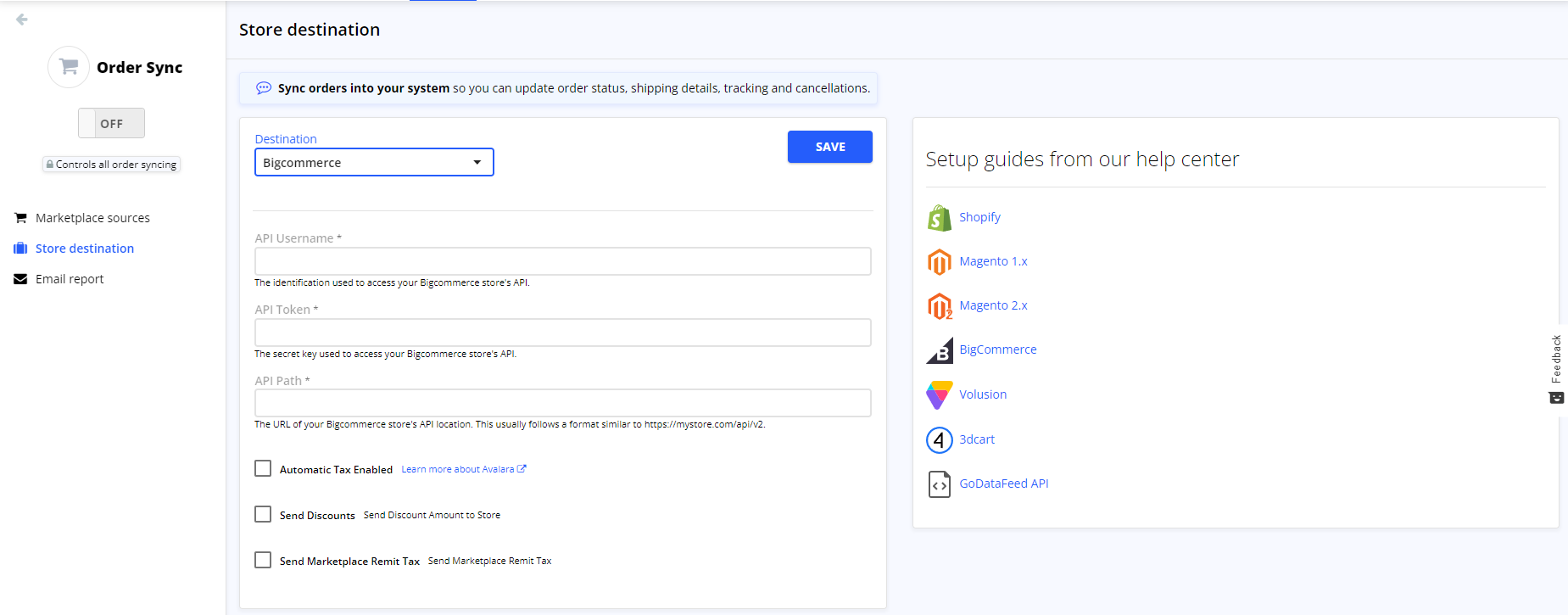Click into the API Username field
Image resolution: width=1568 pixels, height=615 pixels.
(x=562, y=261)
